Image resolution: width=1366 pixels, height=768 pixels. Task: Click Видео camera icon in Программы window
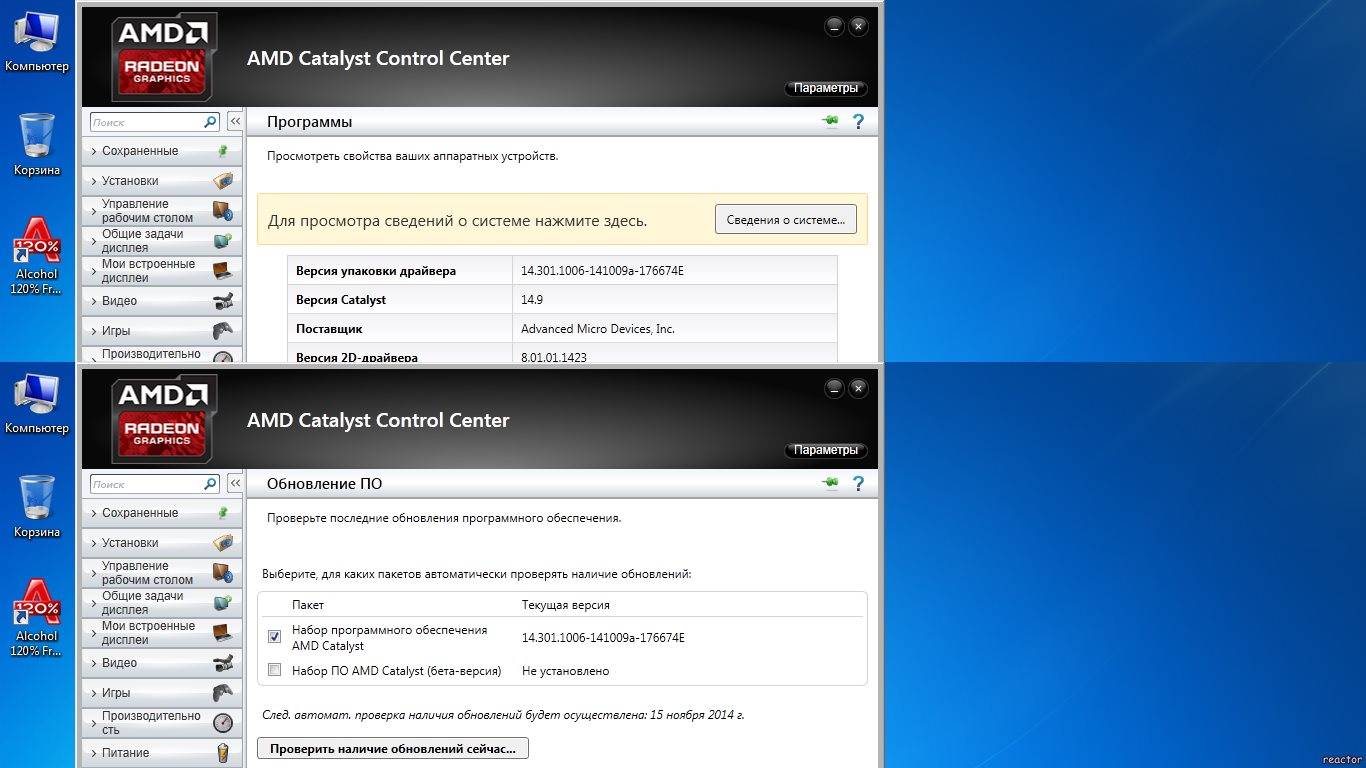[223, 301]
